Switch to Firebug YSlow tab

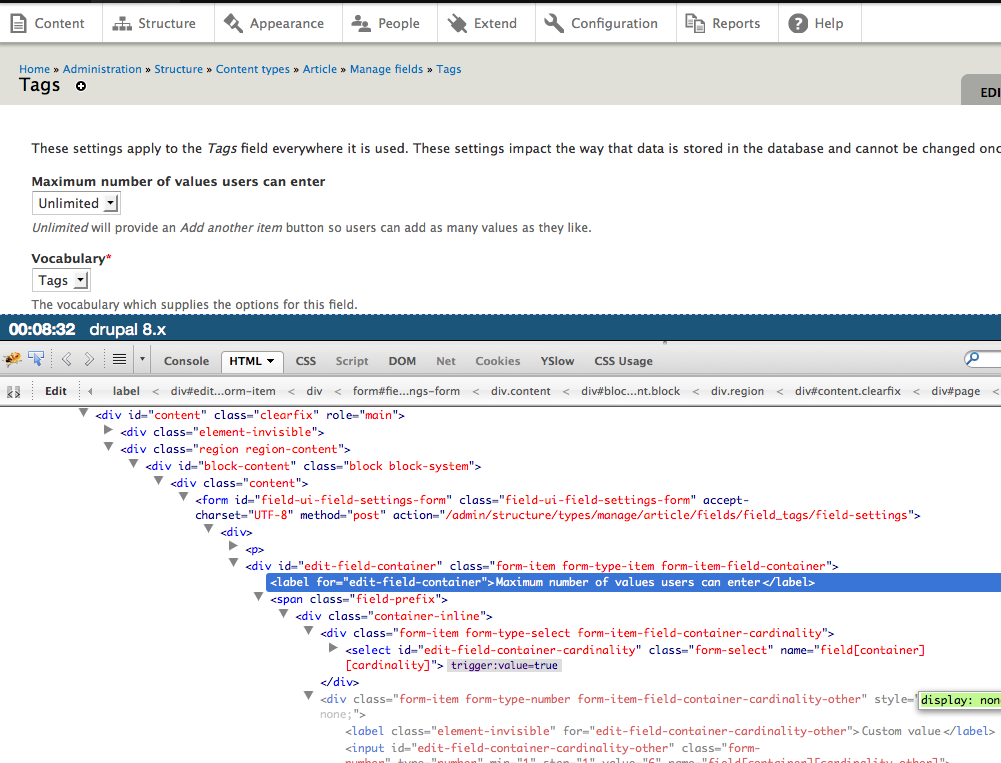point(557,361)
